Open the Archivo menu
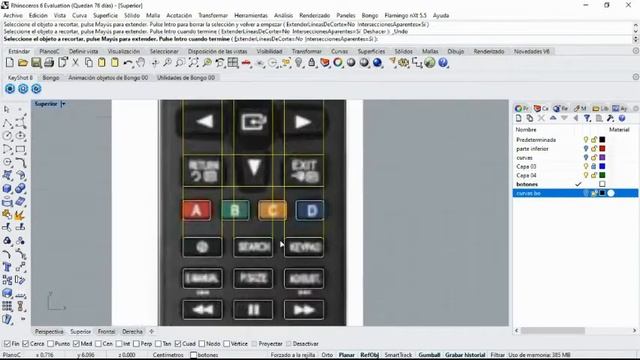 click(13, 16)
